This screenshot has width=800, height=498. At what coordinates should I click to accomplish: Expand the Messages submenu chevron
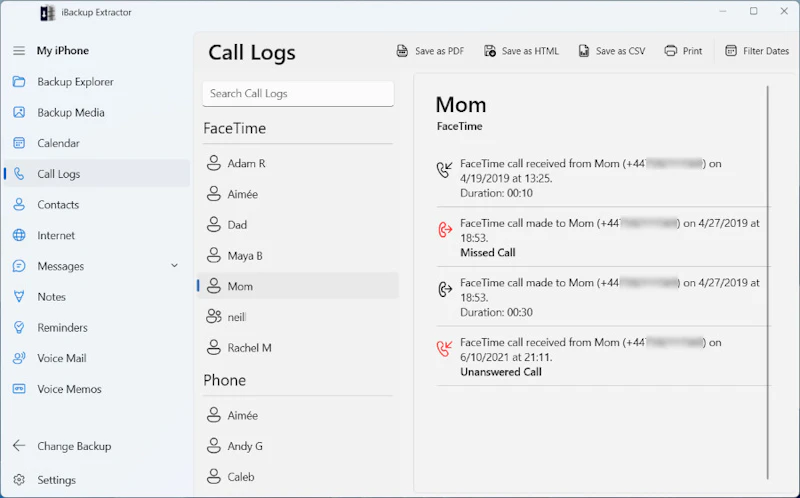pyautogui.click(x=174, y=265)
